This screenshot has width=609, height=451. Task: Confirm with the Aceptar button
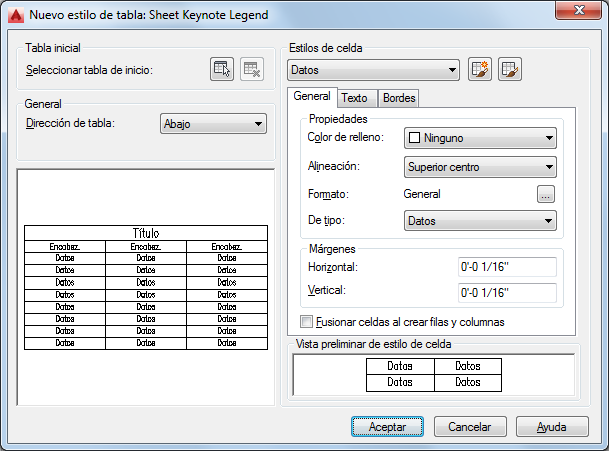pos(387,427)
